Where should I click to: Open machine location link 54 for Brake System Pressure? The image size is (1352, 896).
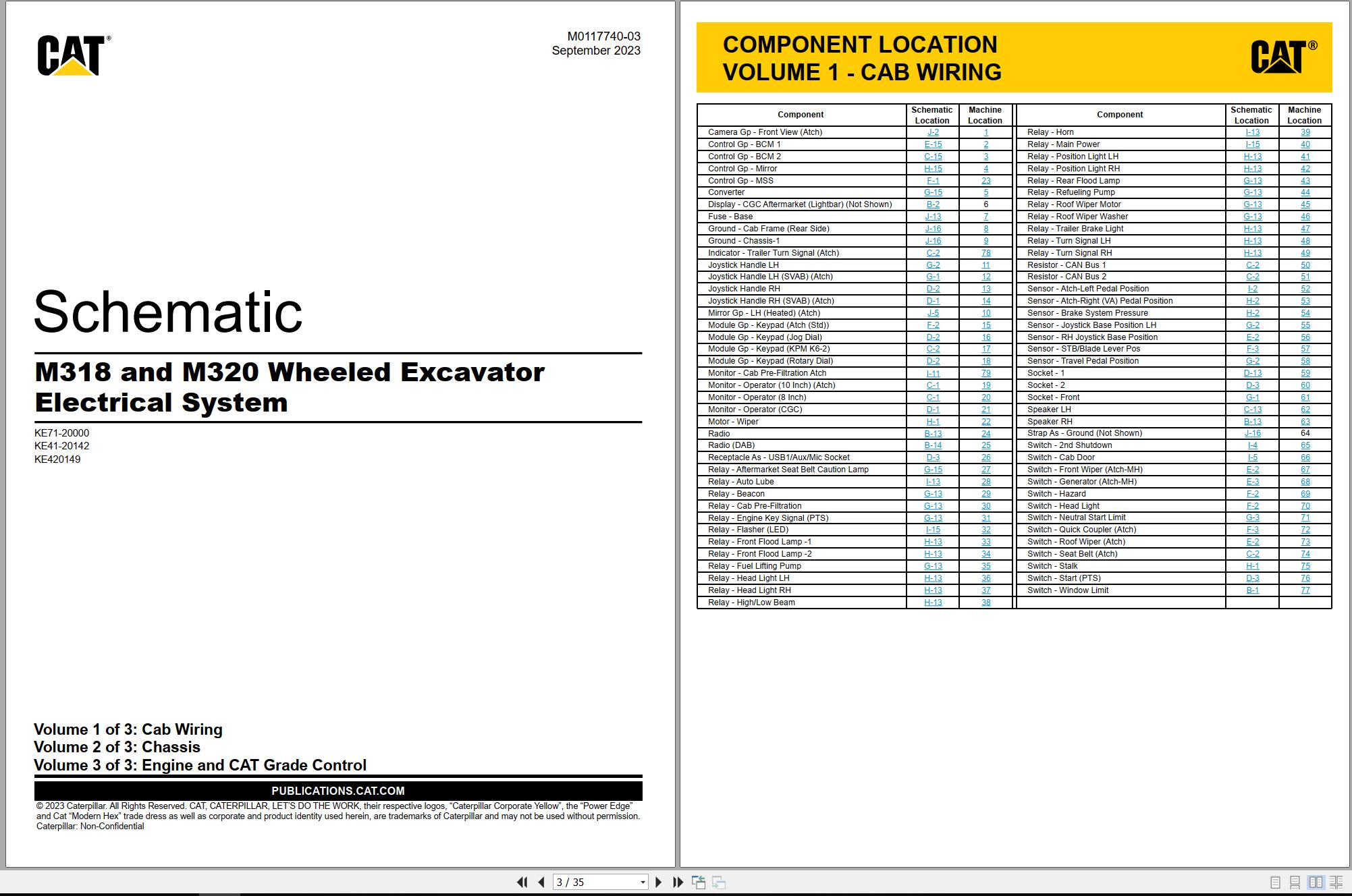(x=1305, y=313)
